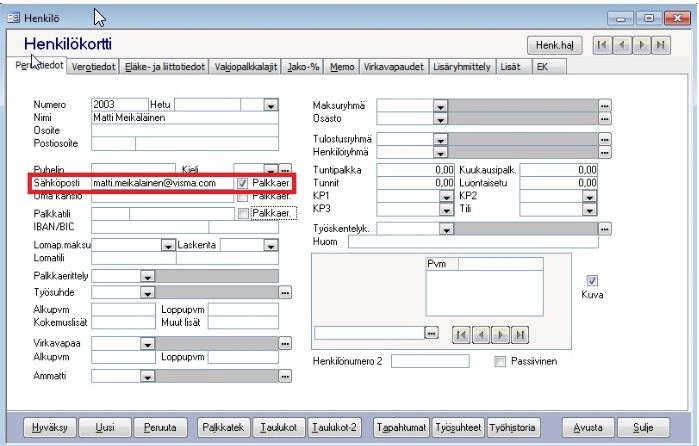This screenshot has height=446, width=699.
Task: Enable the Passiivinen checkbox
Action: coord(500,361)
